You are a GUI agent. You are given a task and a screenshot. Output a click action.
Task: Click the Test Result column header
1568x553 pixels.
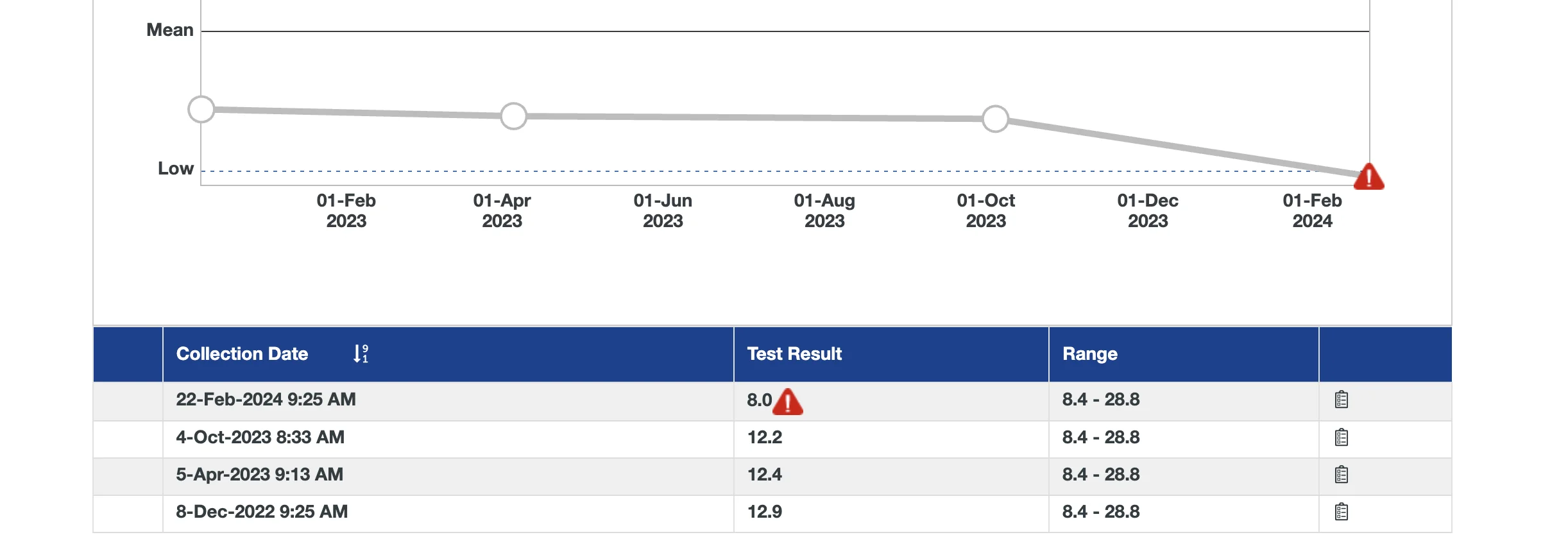pos(794,353)
